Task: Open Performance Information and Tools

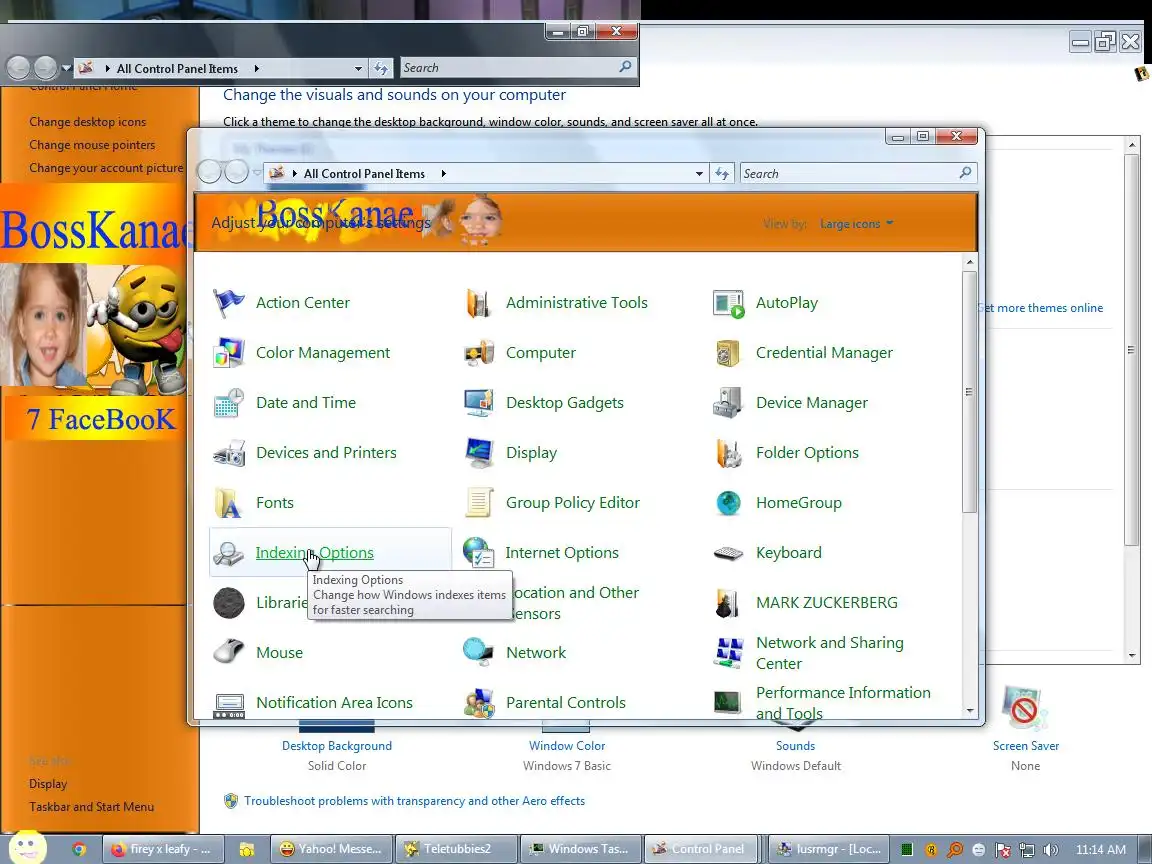Action: click(x=843, y=702)
